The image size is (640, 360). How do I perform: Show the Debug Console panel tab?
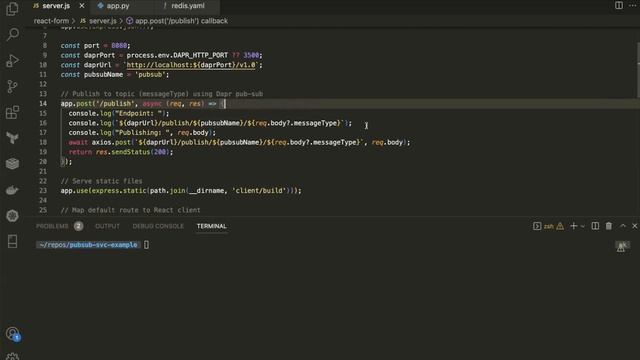click(x=158, y=226)
